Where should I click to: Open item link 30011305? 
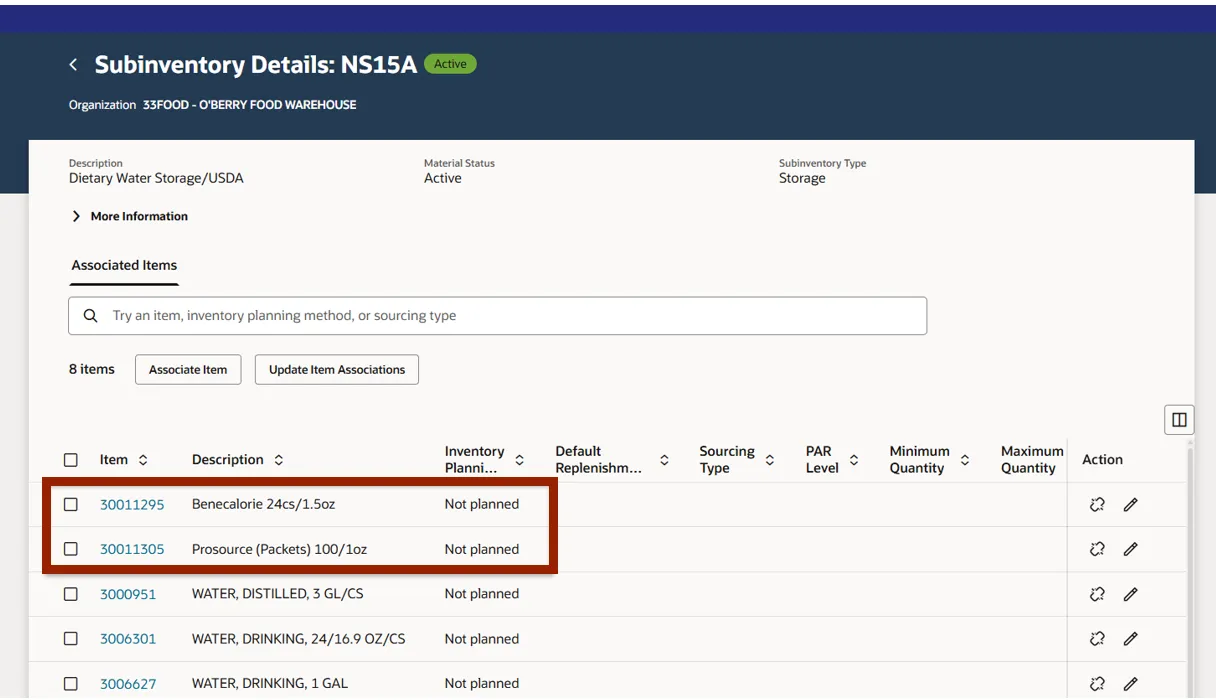[x=132, y=549]
